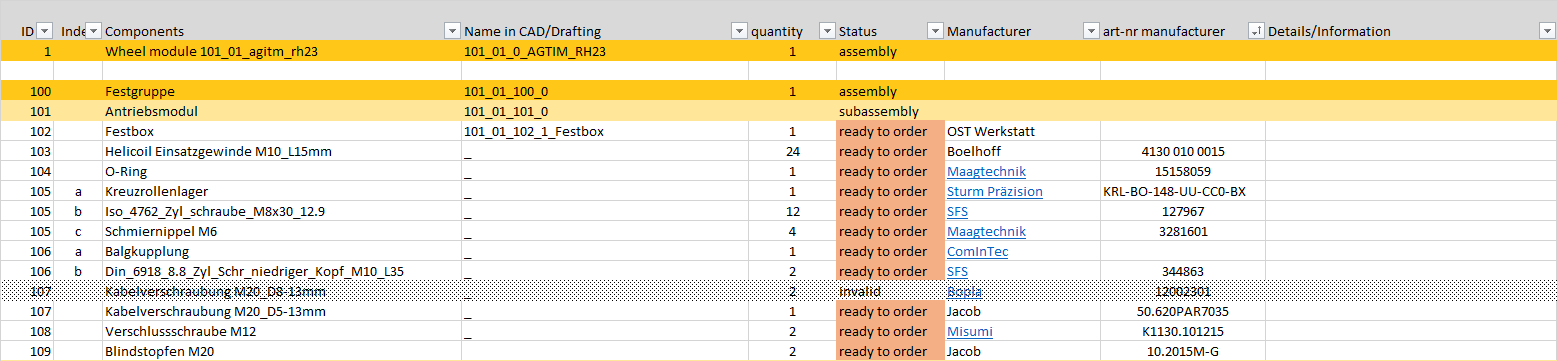
Task: Select the 'Kreuzrollenlager' cell
Action: [x=282, y=191]
